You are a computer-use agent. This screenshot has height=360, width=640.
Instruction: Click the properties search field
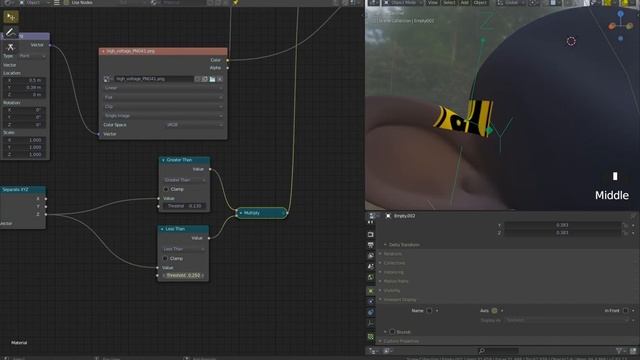coord(499,351)
